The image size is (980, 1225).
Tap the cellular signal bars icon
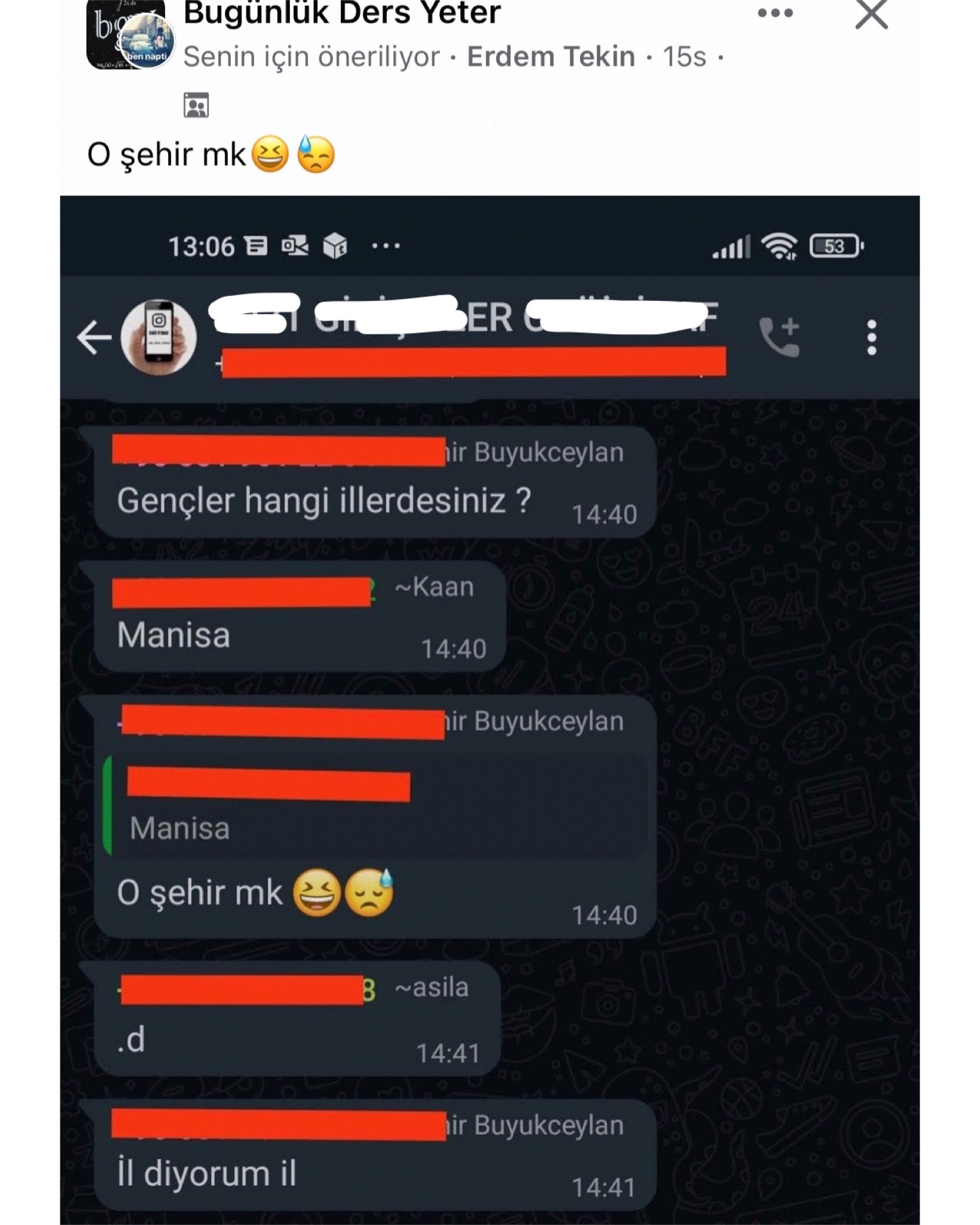click(x=731, y=246)
